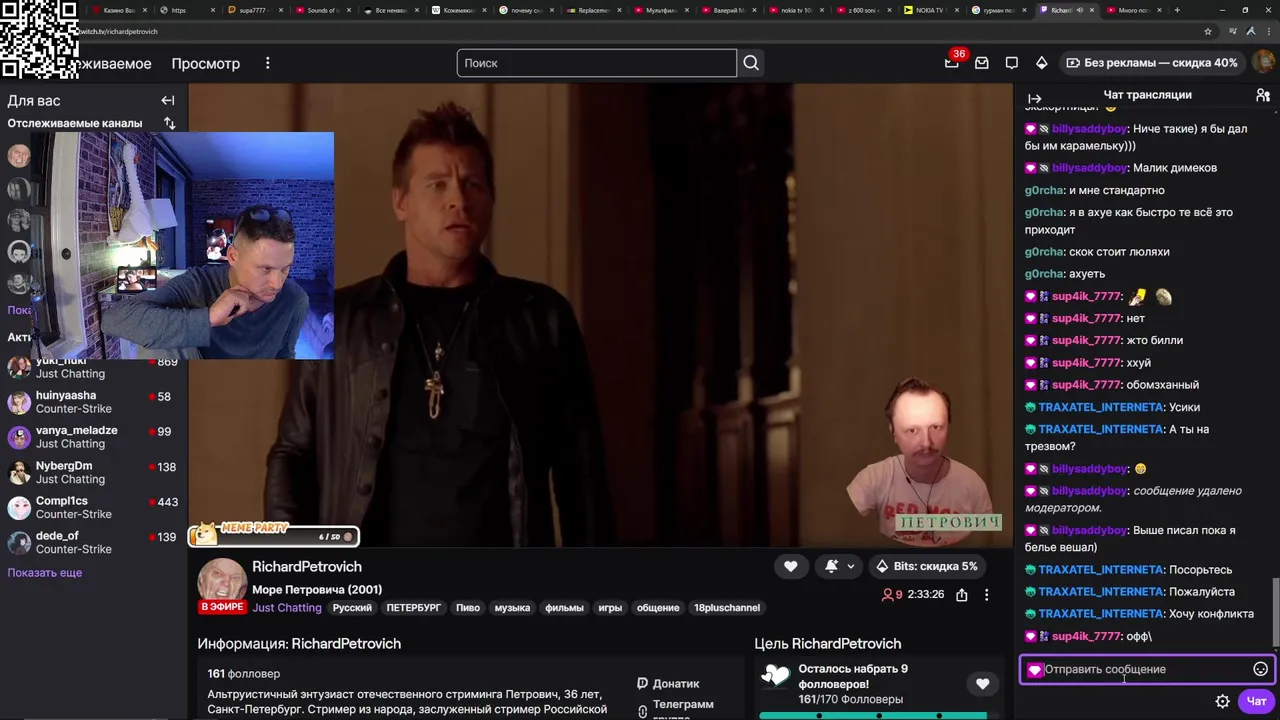Click the MEME PARTY 6/50 progress widget
Screen dimensions: 1280x720
tap(275, 536)
